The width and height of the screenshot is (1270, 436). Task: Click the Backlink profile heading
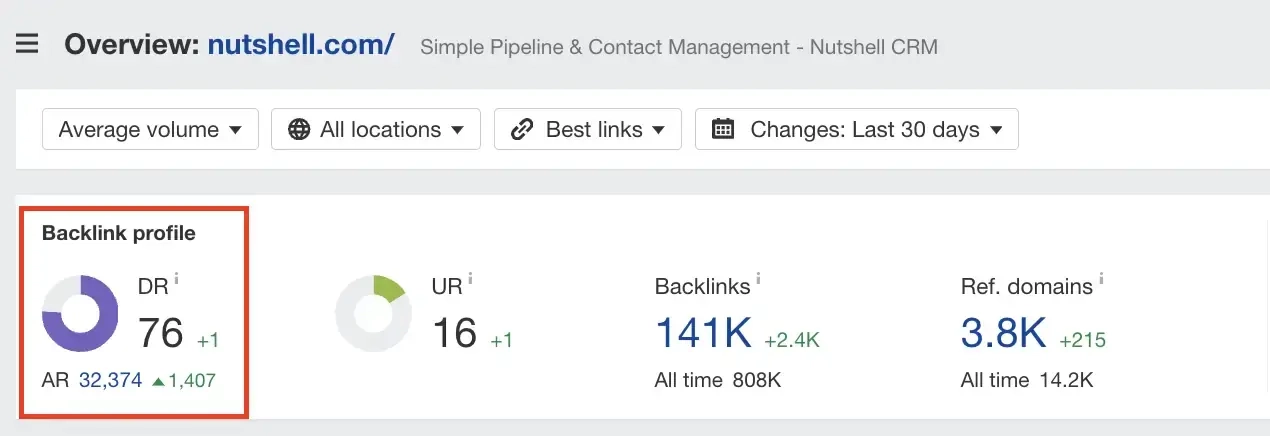[x=118, y=233]
